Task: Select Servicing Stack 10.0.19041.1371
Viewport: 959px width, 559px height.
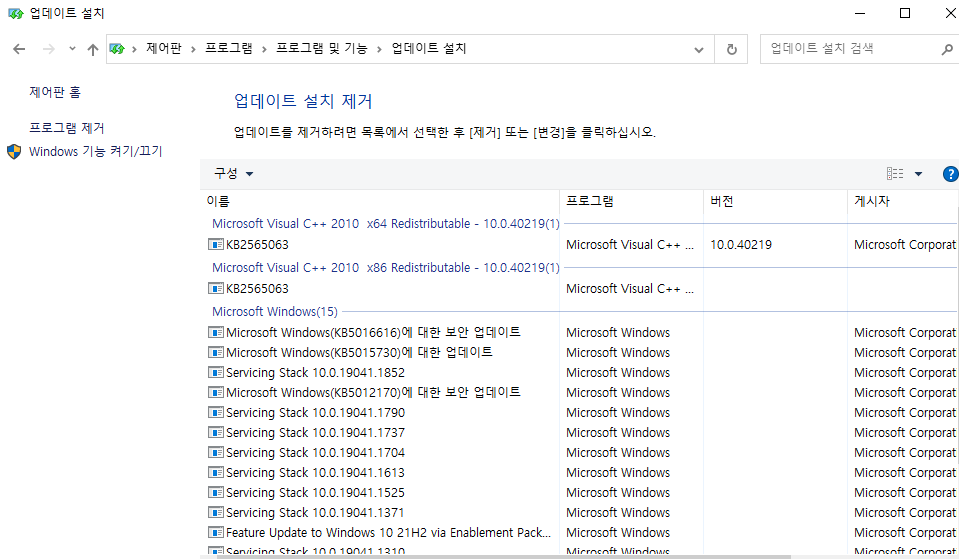Action: (316, 513)
